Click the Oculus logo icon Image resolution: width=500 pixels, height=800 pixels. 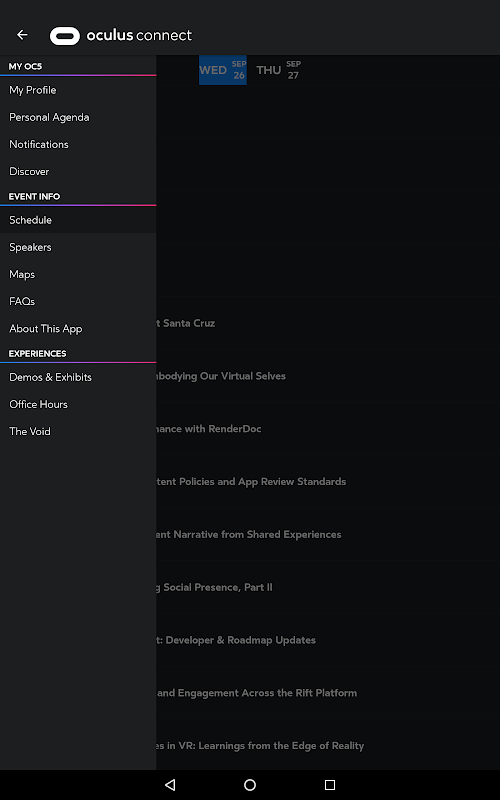[x=65, y=36]
